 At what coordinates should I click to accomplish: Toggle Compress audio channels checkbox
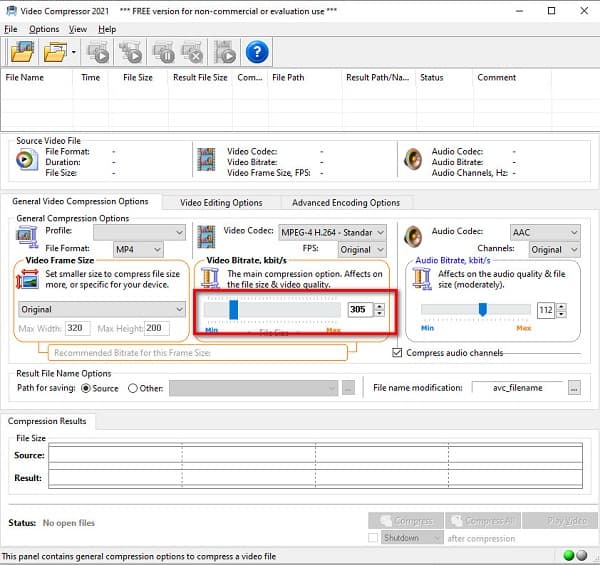click(x=397, y=352)
